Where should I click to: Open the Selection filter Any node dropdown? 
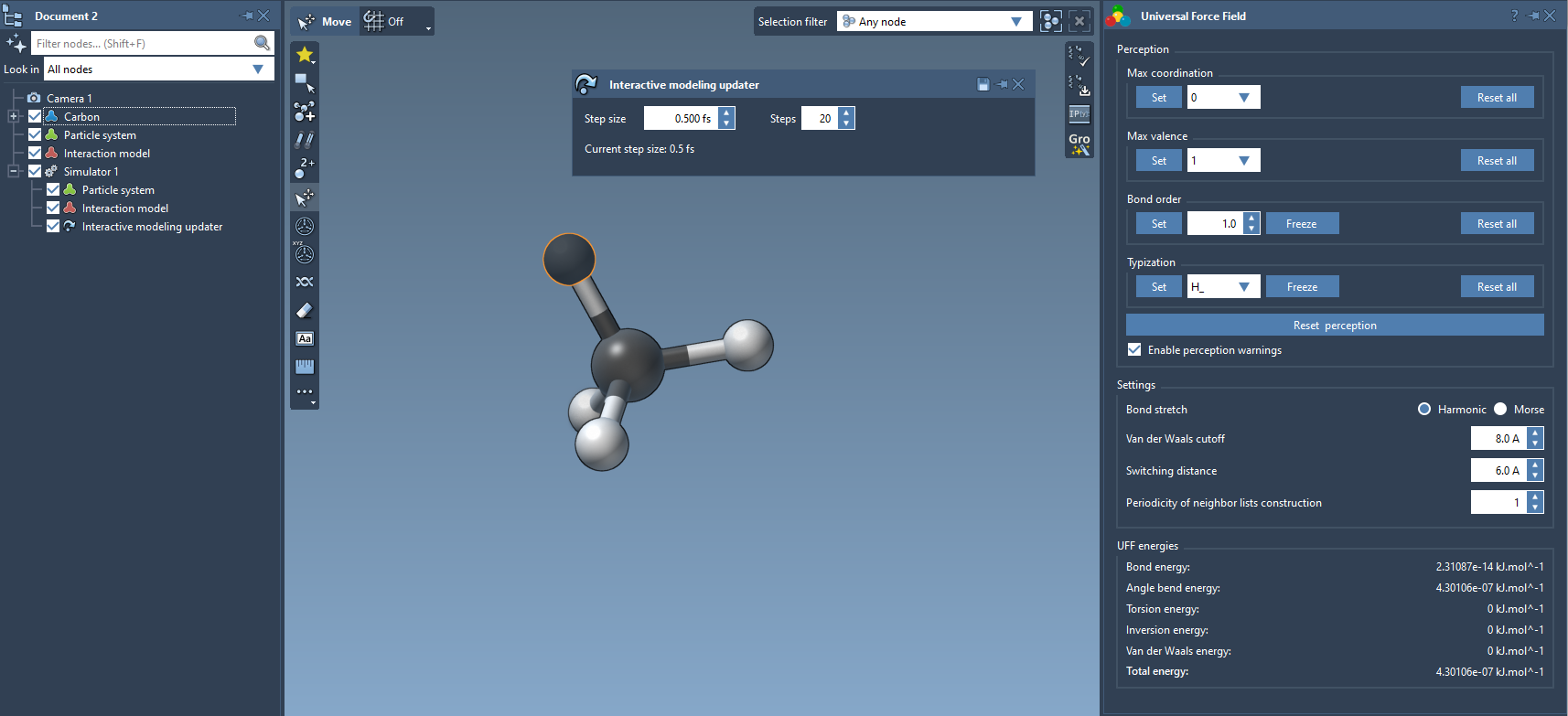pyautogui.click(x=933, y=22)
